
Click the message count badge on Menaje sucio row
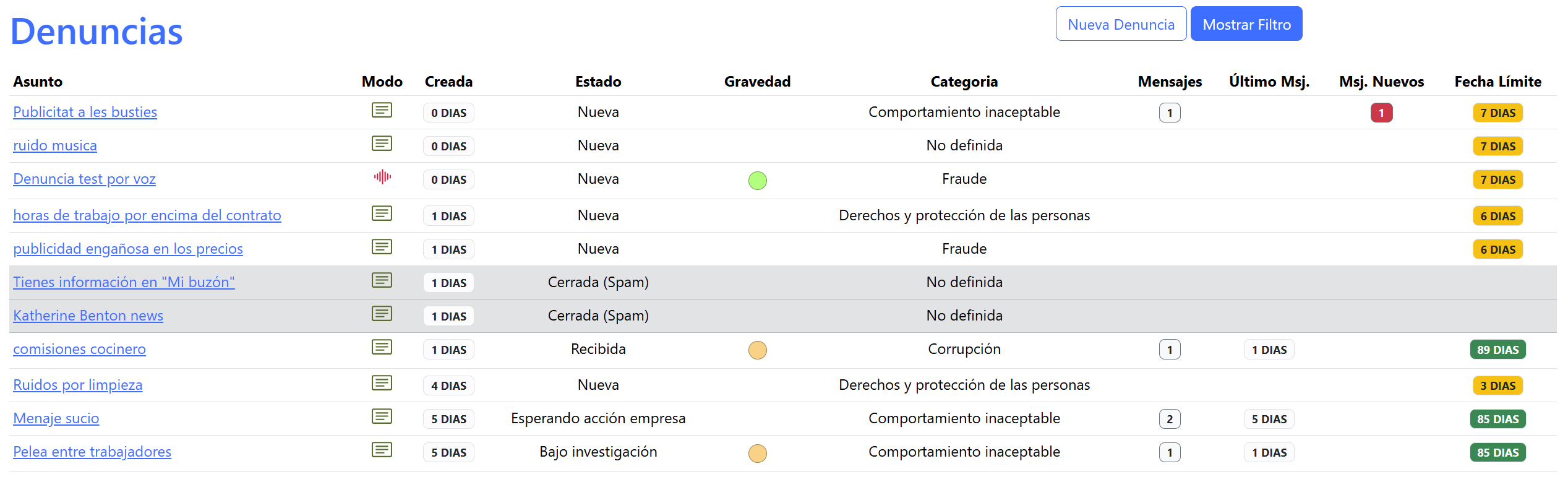click(x=1169, y=419)
